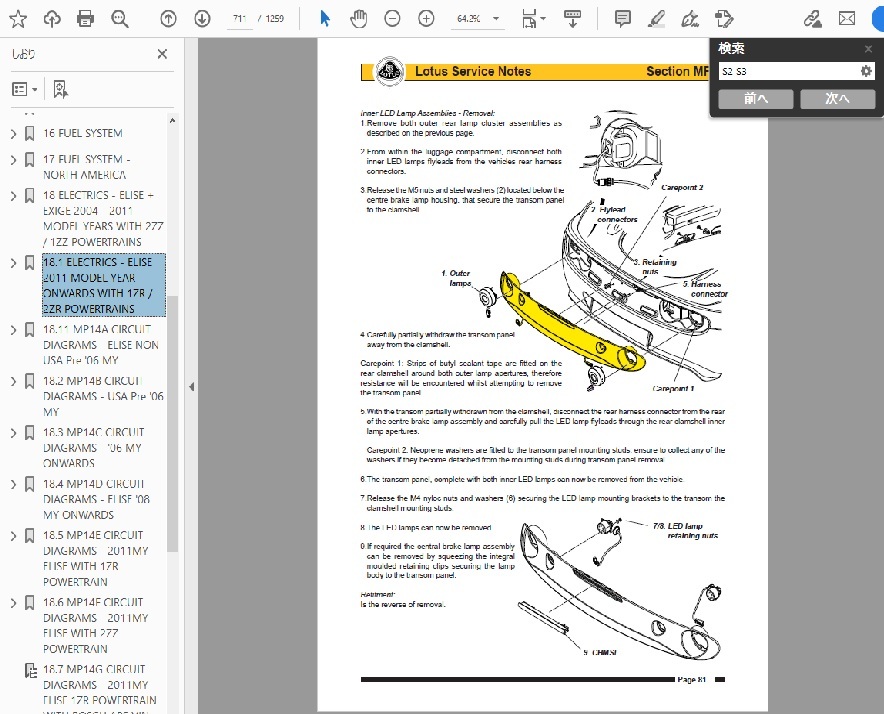
Task: Add a comment with speech bubble icon
Action: 622,19
